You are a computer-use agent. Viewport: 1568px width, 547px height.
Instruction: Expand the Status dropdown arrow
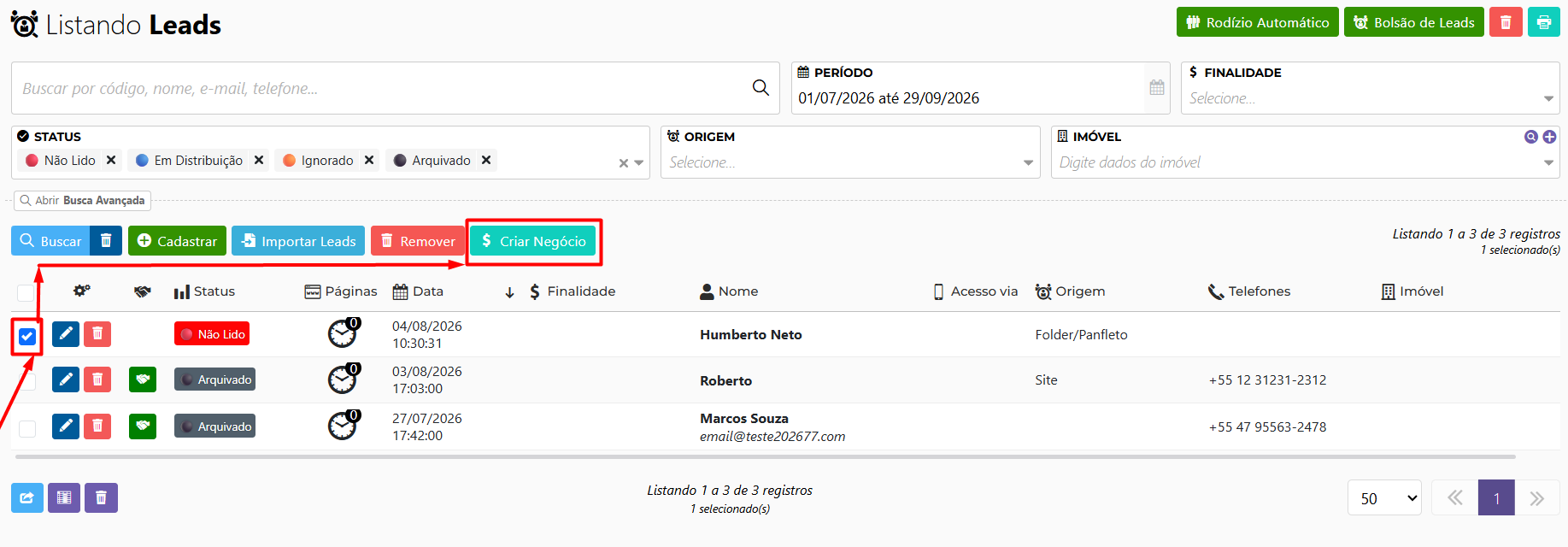coord(639,163)
